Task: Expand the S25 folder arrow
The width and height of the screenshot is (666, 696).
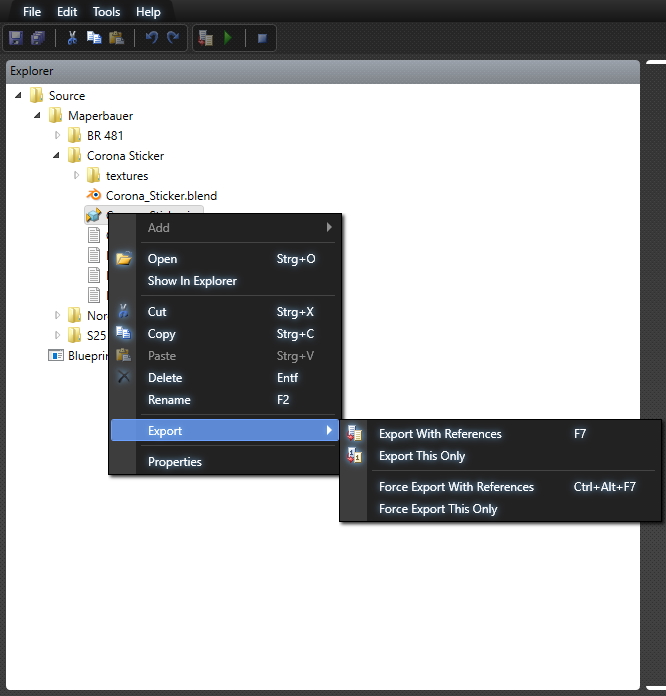Action: [57, 335]
